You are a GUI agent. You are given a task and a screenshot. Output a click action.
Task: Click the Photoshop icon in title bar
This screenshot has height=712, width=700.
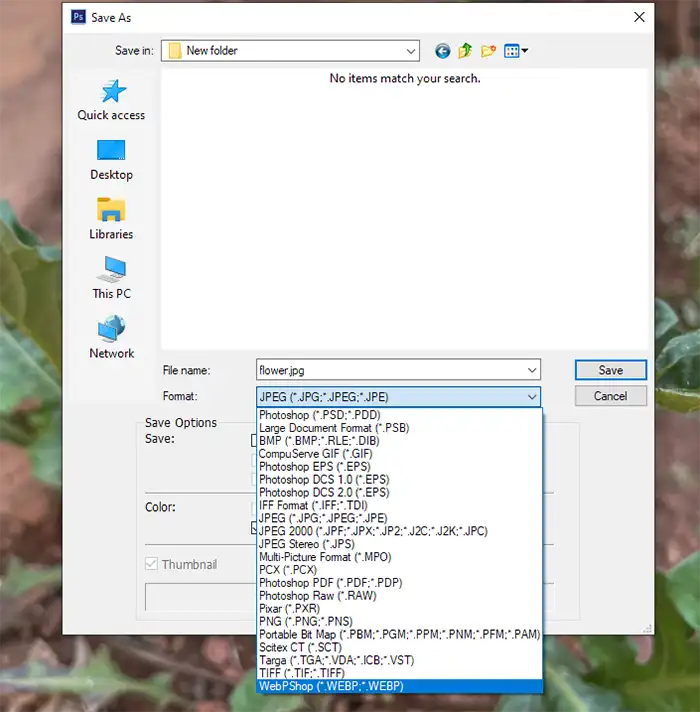(78, 17)
